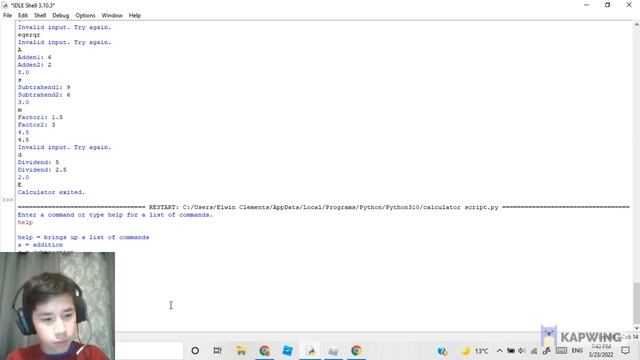
Task: Click the scrollbar down arrow
Action: (x=636, y=327)
